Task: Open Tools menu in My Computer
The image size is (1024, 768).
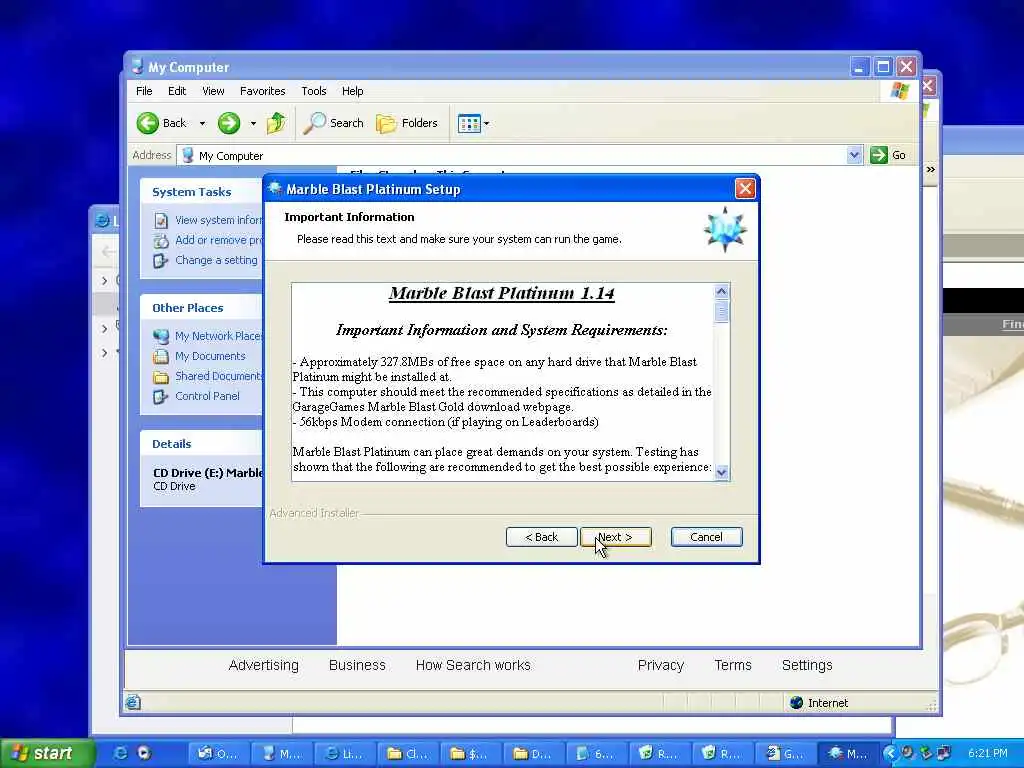Action: coord(313,91)
